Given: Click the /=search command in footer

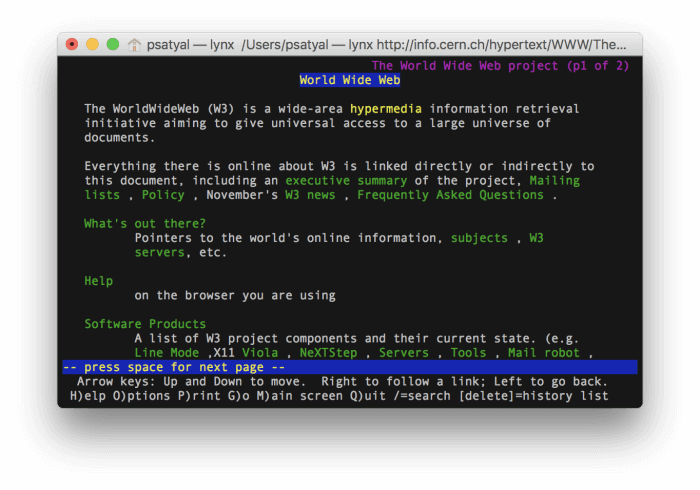Looking at the screenshot, I should [x=422, y=396].
